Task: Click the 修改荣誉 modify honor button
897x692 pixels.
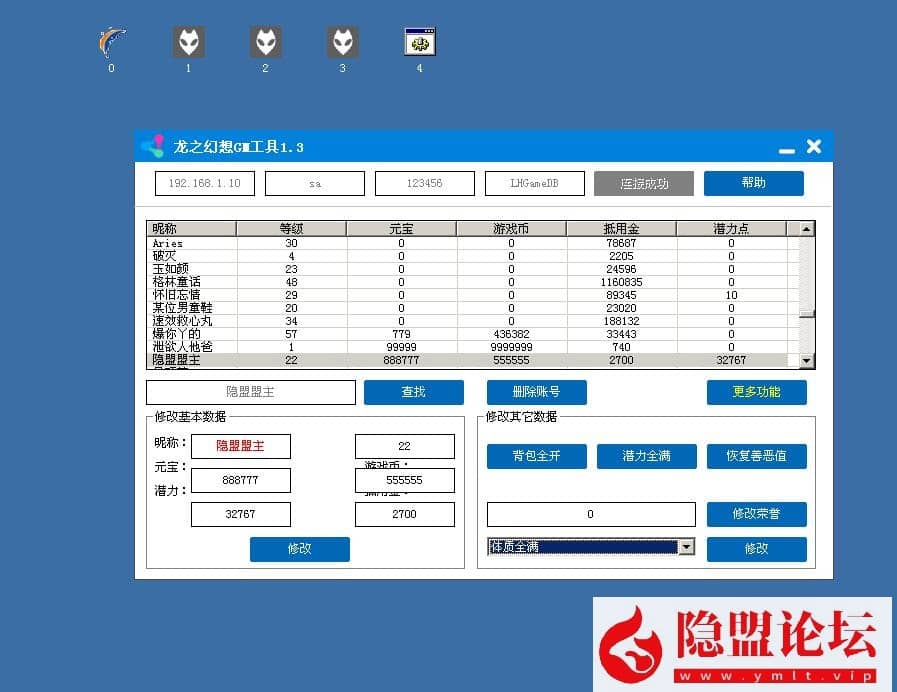Action: click(x=757, y=513)
